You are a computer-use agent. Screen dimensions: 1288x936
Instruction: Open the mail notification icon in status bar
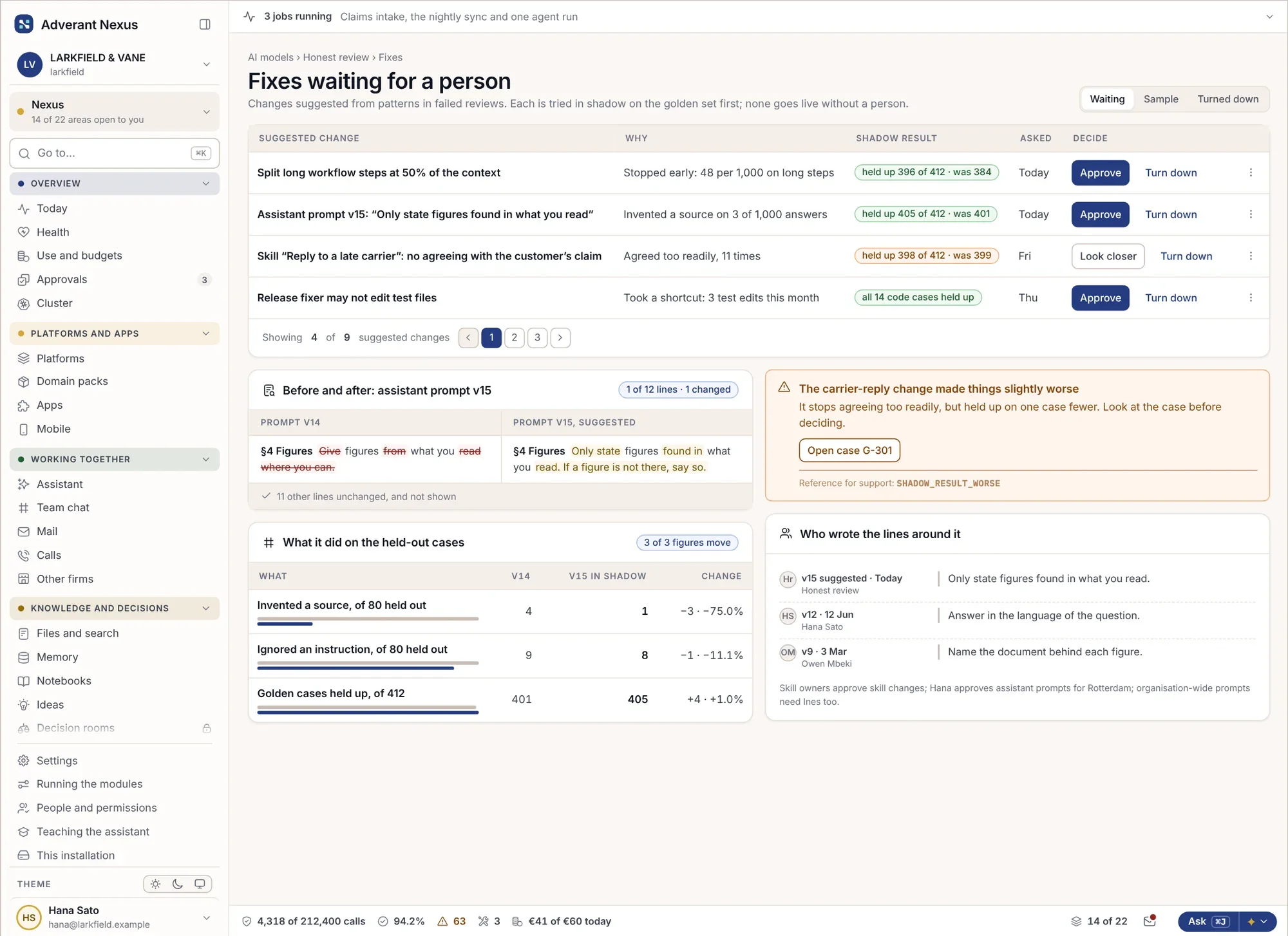1150,921
